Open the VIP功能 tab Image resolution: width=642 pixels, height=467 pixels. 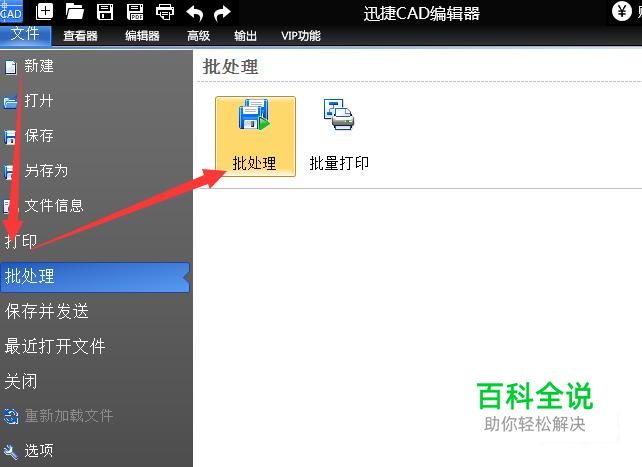[x=301, y=36]
